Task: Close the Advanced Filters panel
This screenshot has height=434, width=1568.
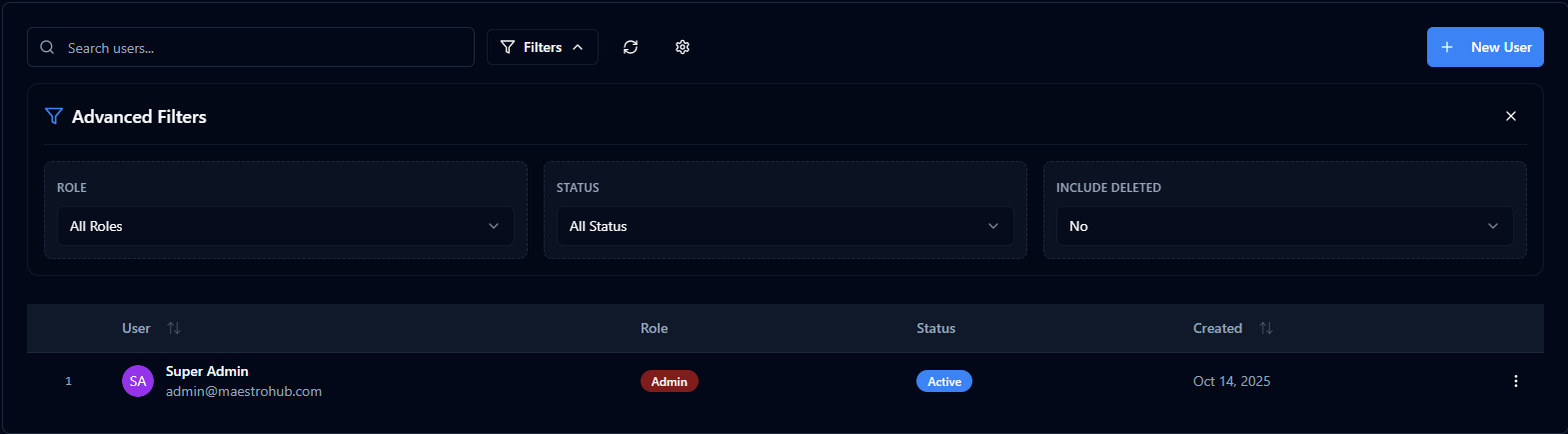Action: [x=1510, y=116]
